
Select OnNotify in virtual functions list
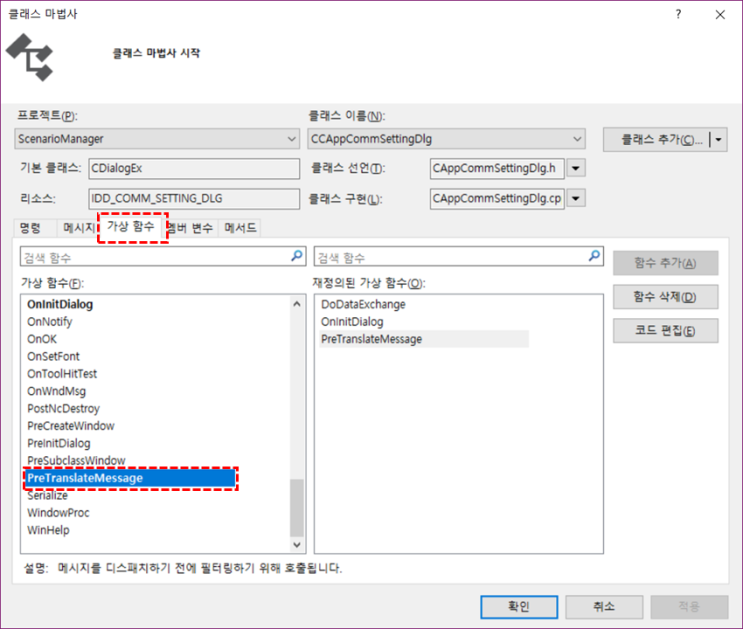coord(50,322)
